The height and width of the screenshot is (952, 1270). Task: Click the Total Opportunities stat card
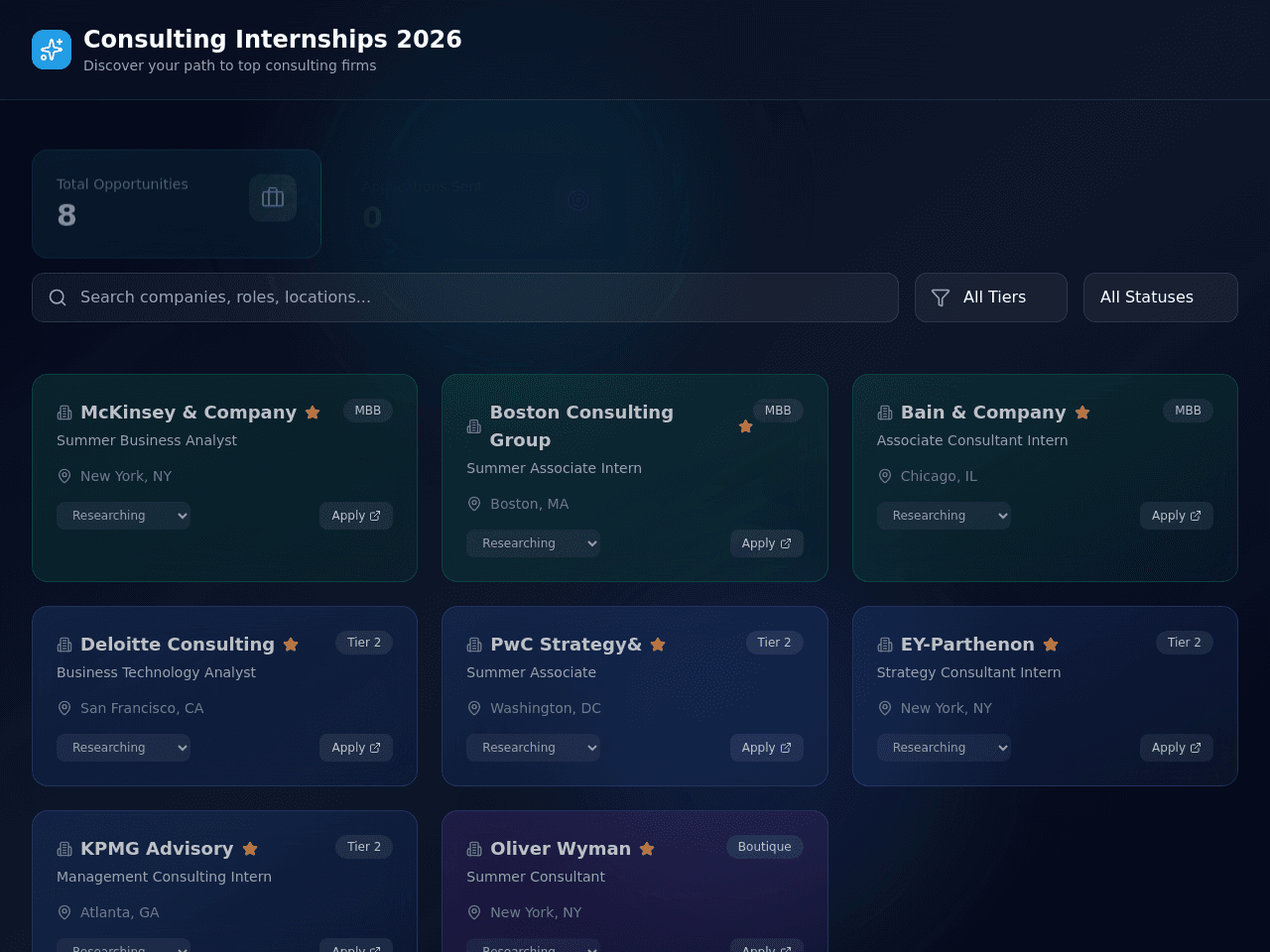point(177,203)
